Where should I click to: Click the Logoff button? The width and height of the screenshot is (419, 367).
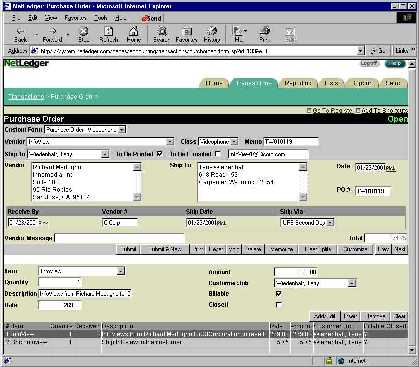(x=369, y=63)
